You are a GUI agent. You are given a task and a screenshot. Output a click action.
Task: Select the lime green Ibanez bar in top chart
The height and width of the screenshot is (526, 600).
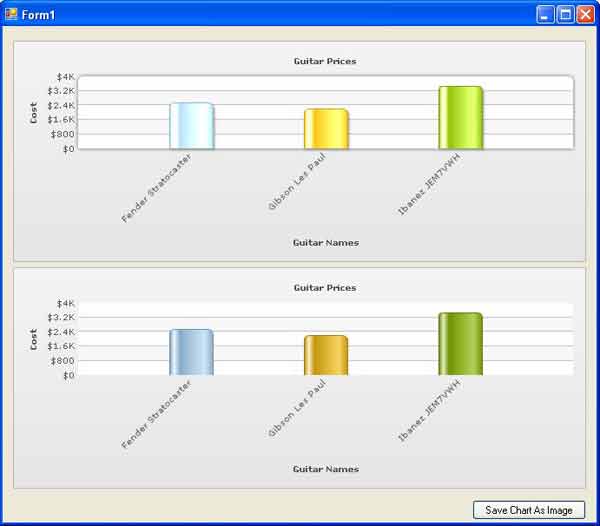point(460,118)
